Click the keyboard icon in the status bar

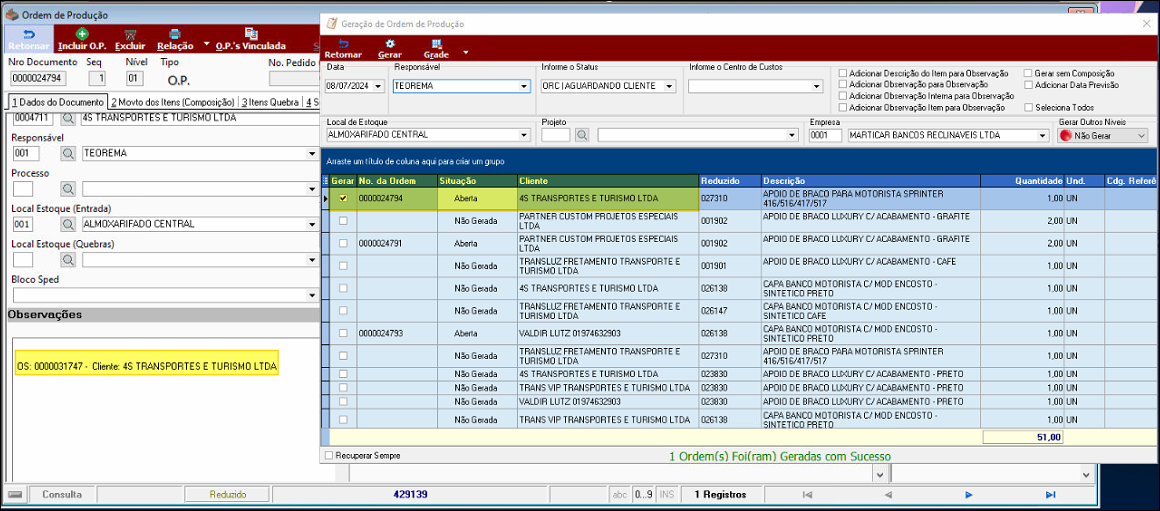[x=15, y=494]
